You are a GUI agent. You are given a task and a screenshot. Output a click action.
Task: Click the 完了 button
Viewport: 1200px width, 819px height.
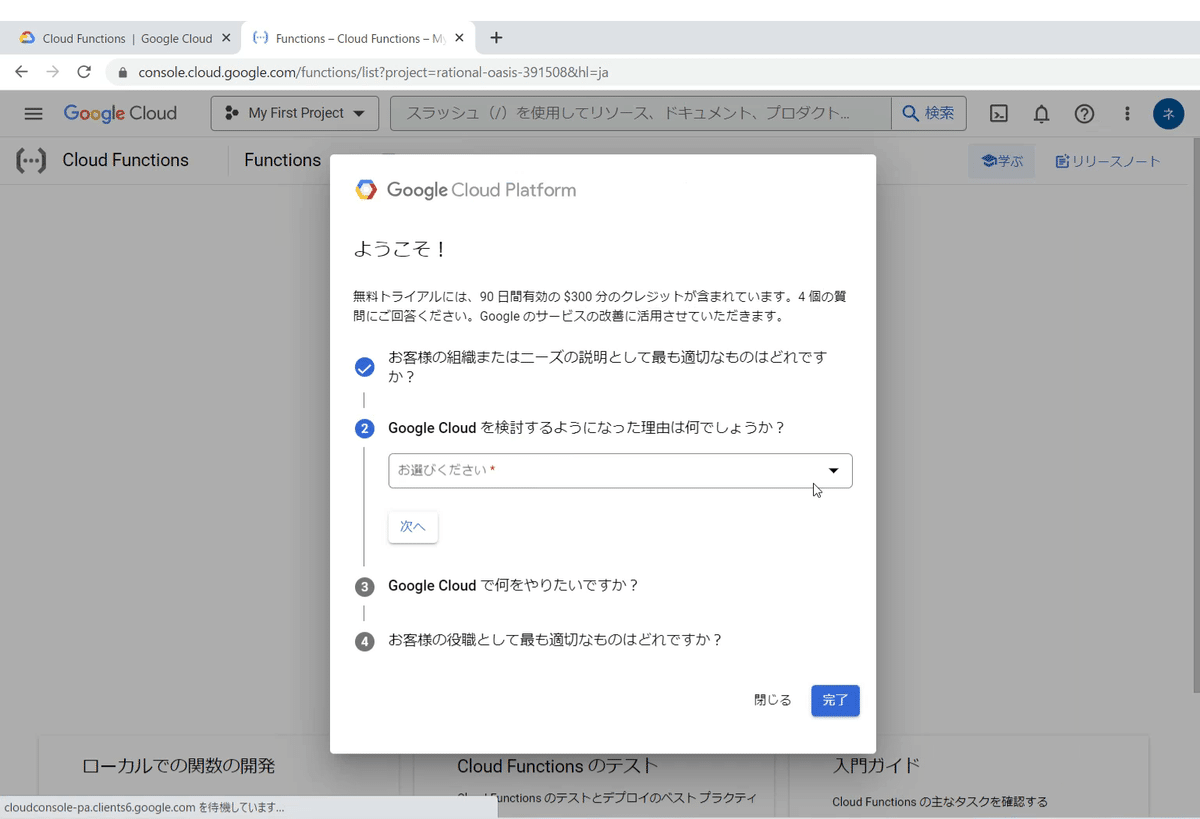click(x=835, y=700)
